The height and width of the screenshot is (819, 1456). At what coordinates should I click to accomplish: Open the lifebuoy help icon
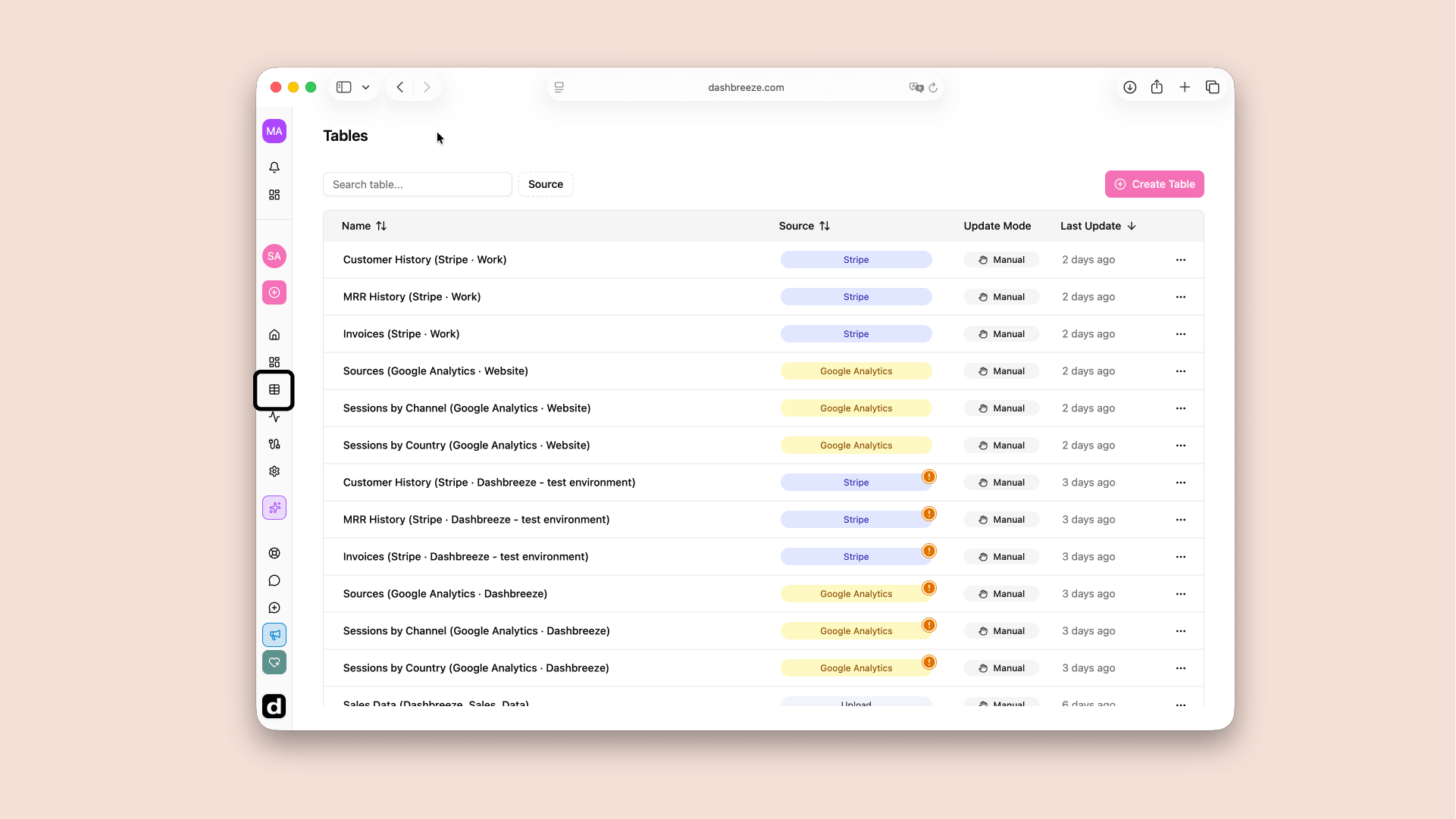tap(274, 553)
